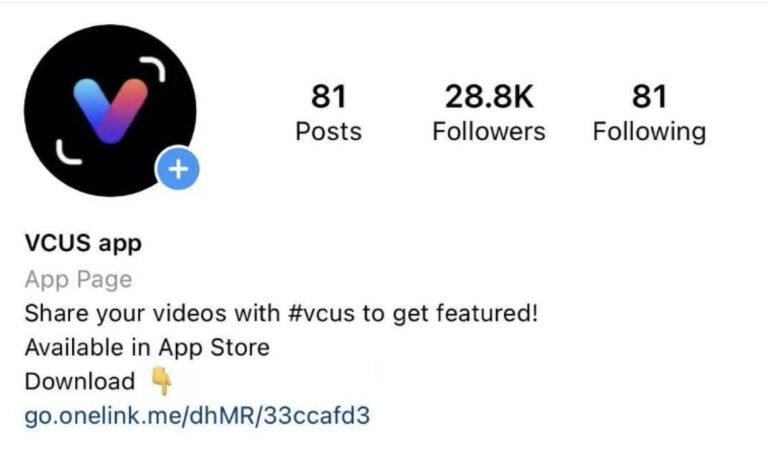768x457 pixels.
Task: Click the App Page category label
Action: pyautogui.click(x=78, y=280)
